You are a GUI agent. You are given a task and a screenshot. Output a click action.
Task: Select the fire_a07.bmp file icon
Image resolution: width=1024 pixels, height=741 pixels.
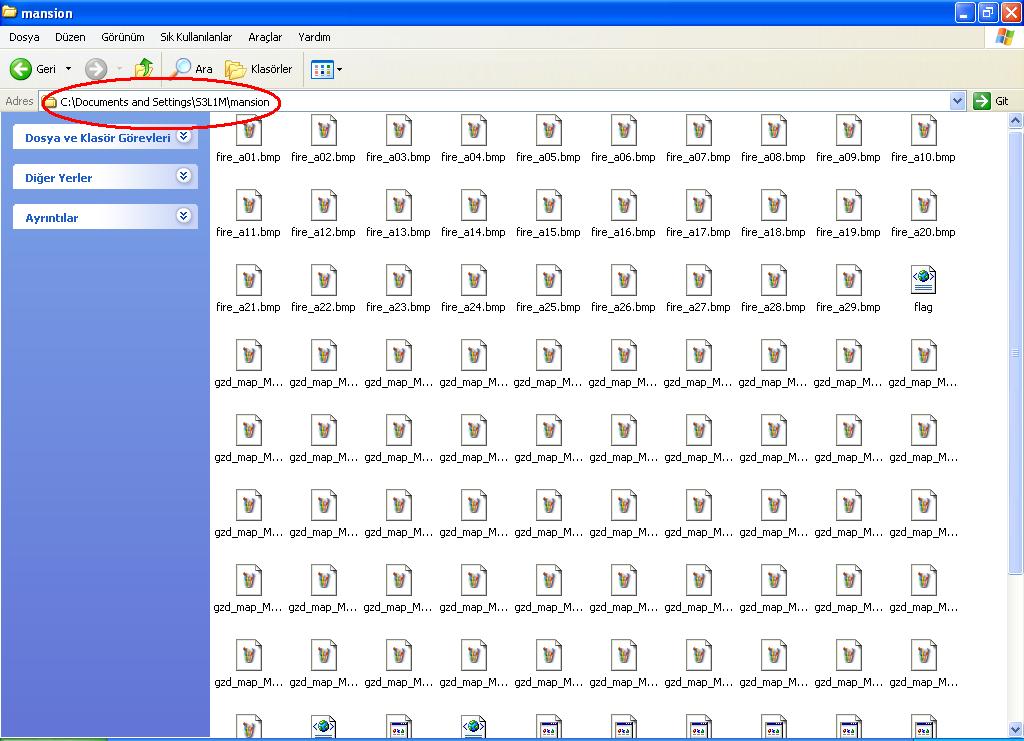[x=699, y=130]
